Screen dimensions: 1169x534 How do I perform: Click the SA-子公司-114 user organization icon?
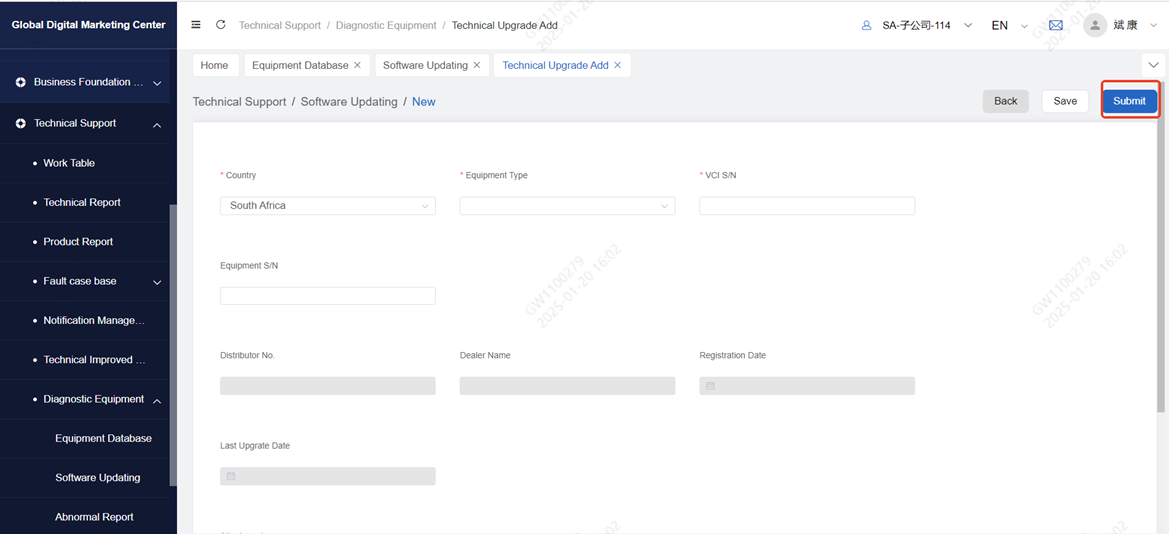point(866,25)
